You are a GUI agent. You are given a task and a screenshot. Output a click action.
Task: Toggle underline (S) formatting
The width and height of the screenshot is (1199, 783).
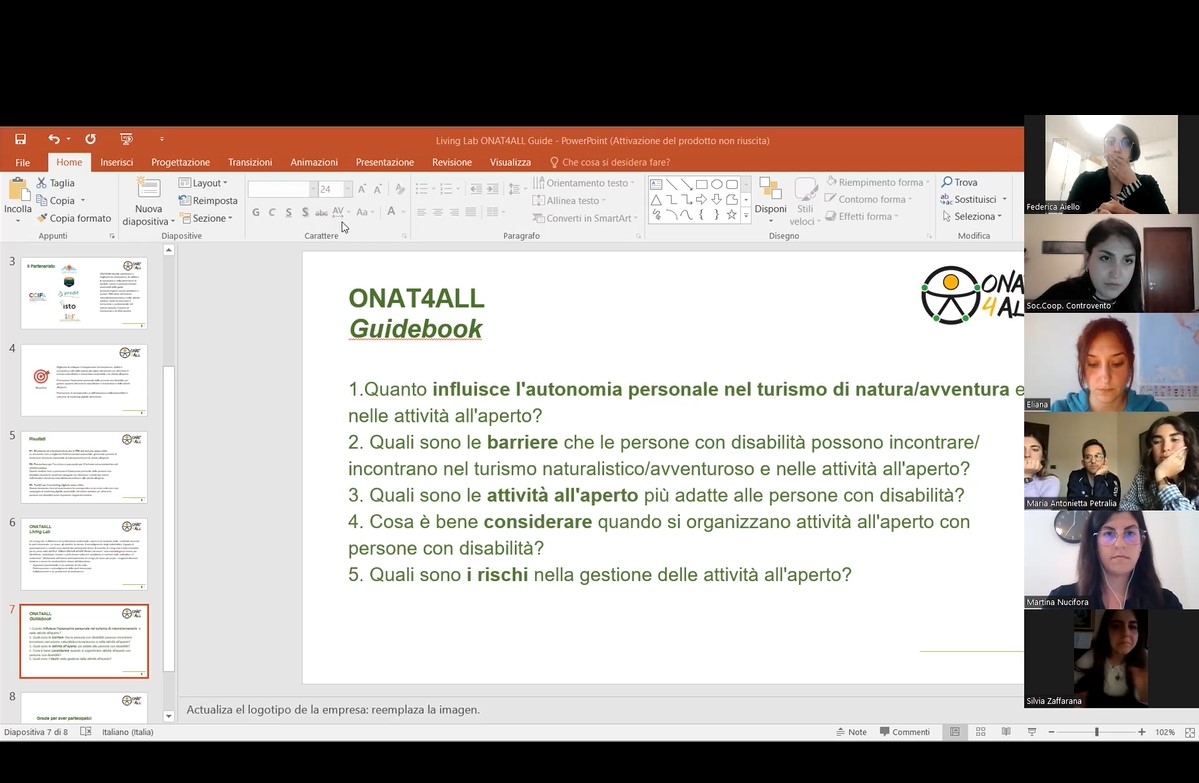[288, 212]
